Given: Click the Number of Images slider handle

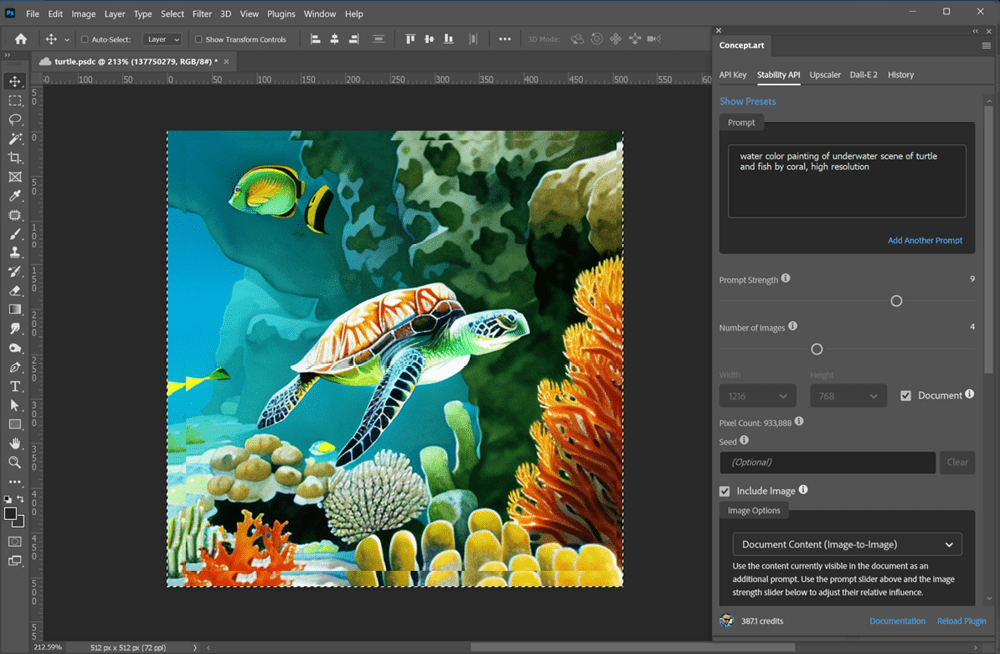Looking at the screenshot, I should coord(816,349).
